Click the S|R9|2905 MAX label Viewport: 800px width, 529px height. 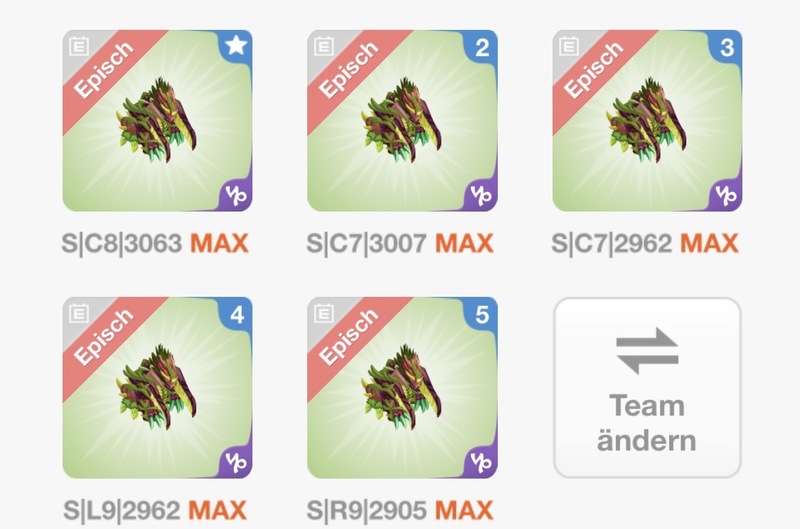(400, 511)
